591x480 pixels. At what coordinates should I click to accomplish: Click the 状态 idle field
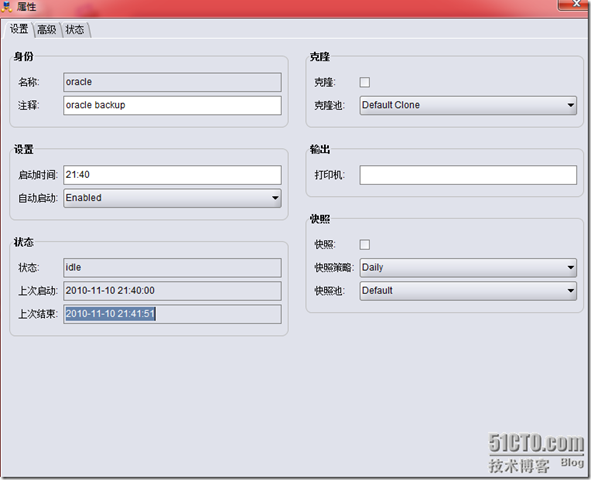click(172, 268)
